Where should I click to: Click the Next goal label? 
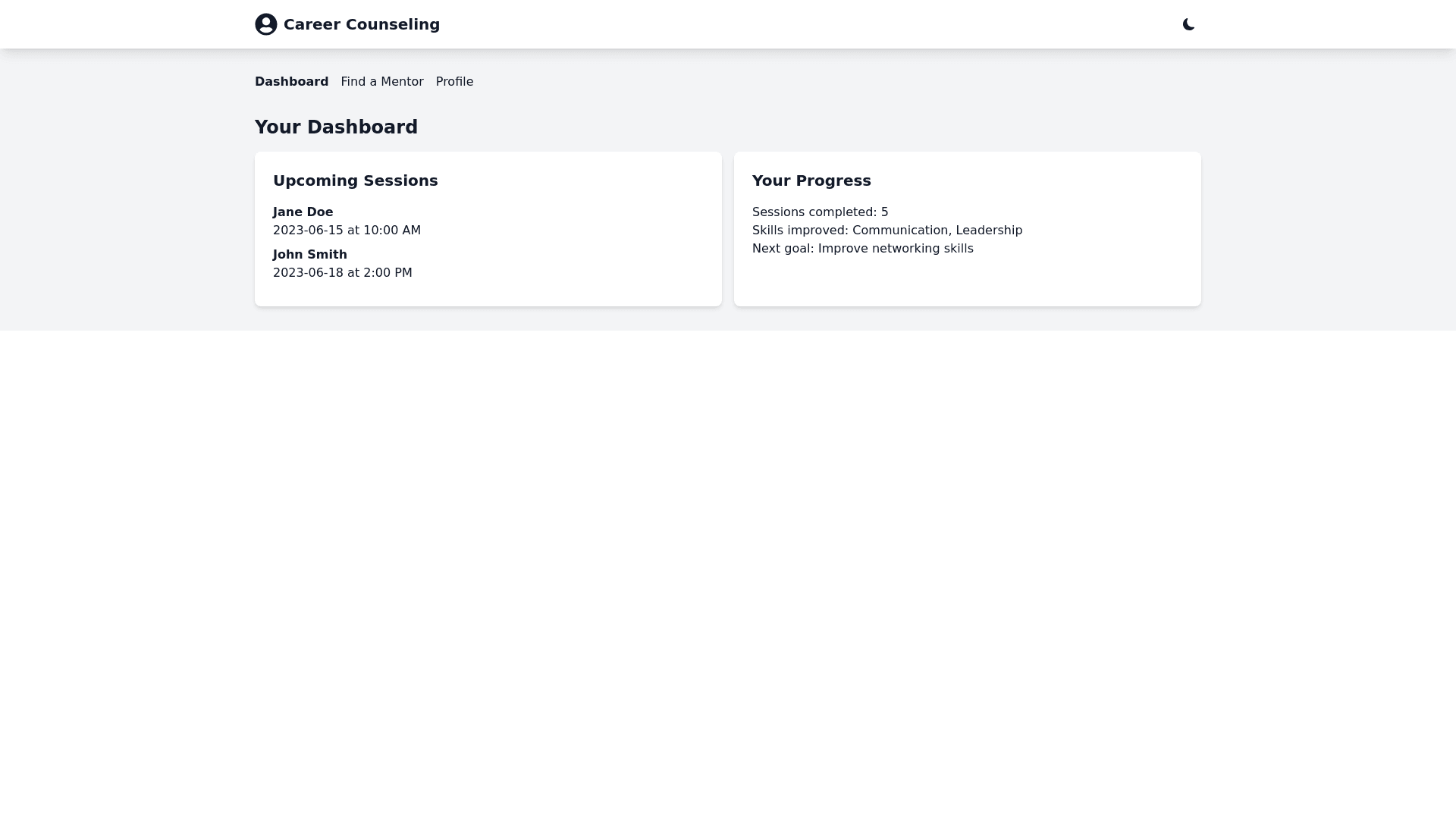(x=782, y=248)
